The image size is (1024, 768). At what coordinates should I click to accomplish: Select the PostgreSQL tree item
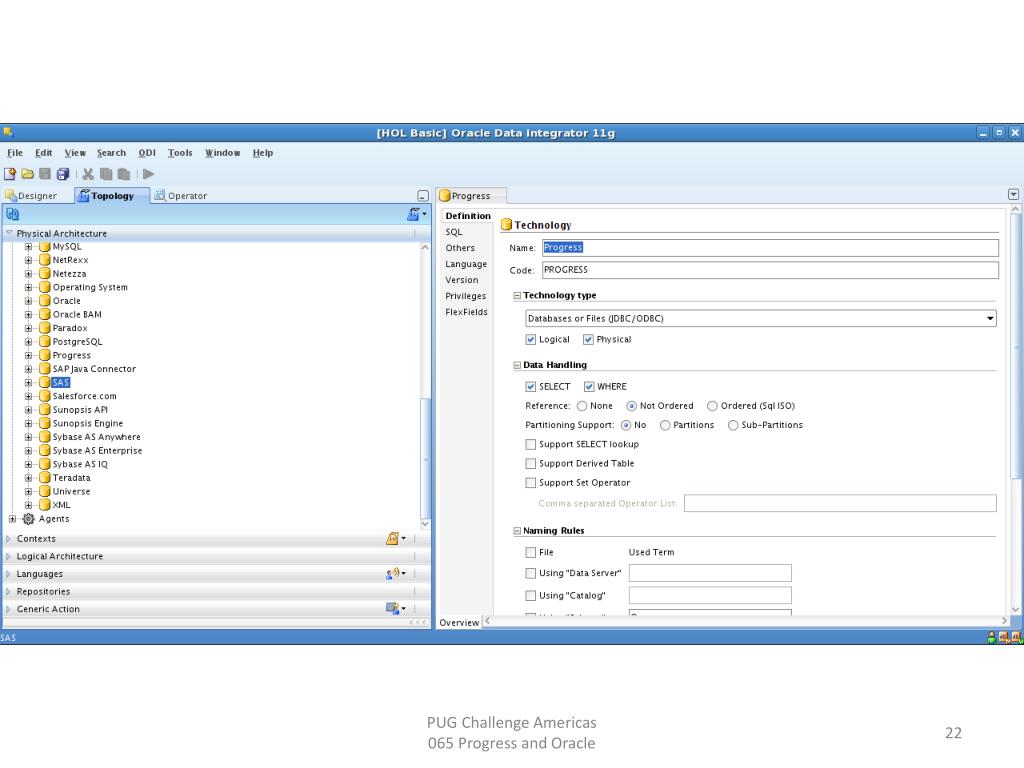[77, 342]
